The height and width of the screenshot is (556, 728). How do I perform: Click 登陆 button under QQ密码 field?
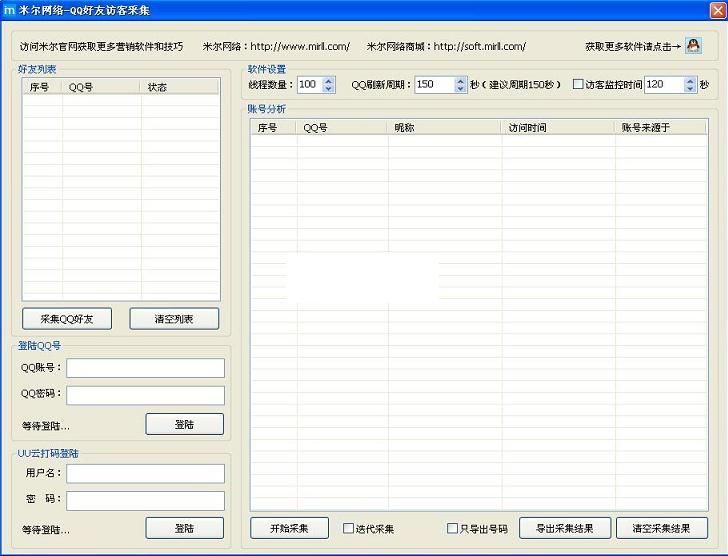(x=184, y=424)
